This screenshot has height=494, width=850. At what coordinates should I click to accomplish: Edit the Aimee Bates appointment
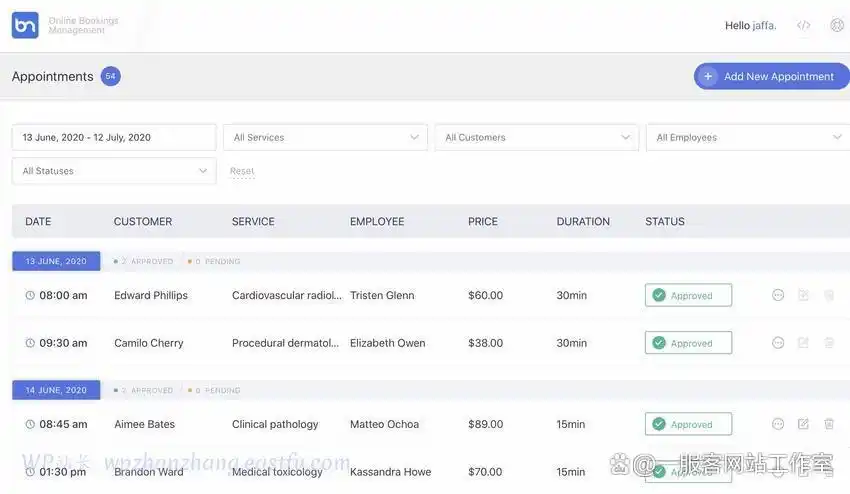coord(803,424)
